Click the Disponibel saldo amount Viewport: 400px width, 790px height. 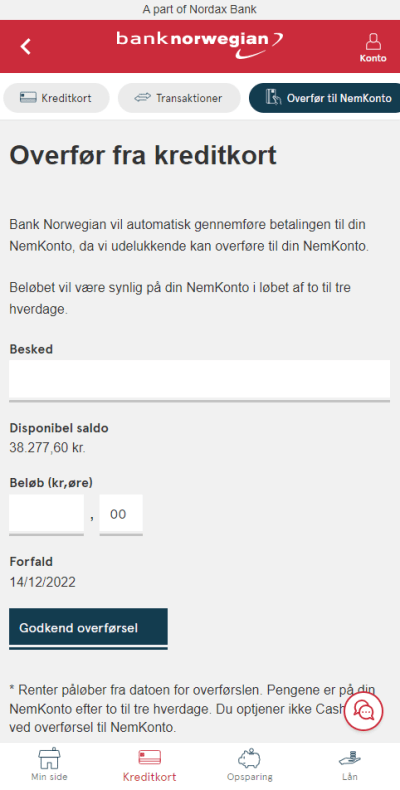[x=47, y=447]
